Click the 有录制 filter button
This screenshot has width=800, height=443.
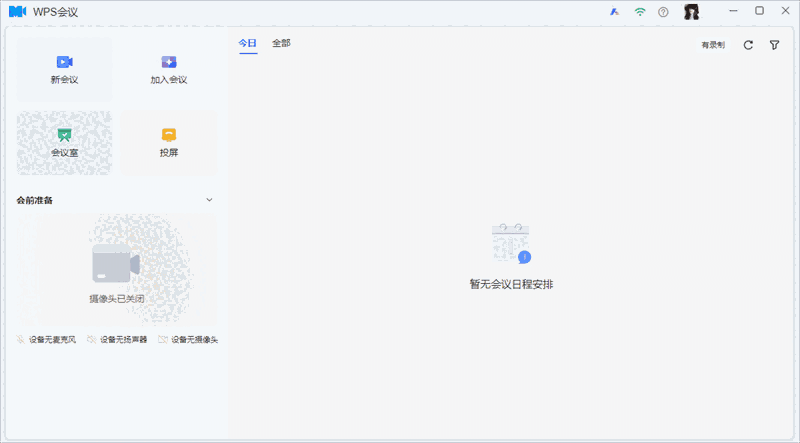click(713, 45)
